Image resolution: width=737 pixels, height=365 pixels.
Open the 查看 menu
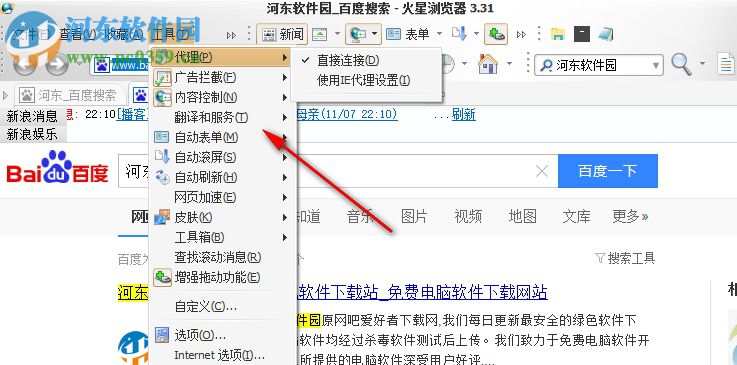tap(78, 34)
